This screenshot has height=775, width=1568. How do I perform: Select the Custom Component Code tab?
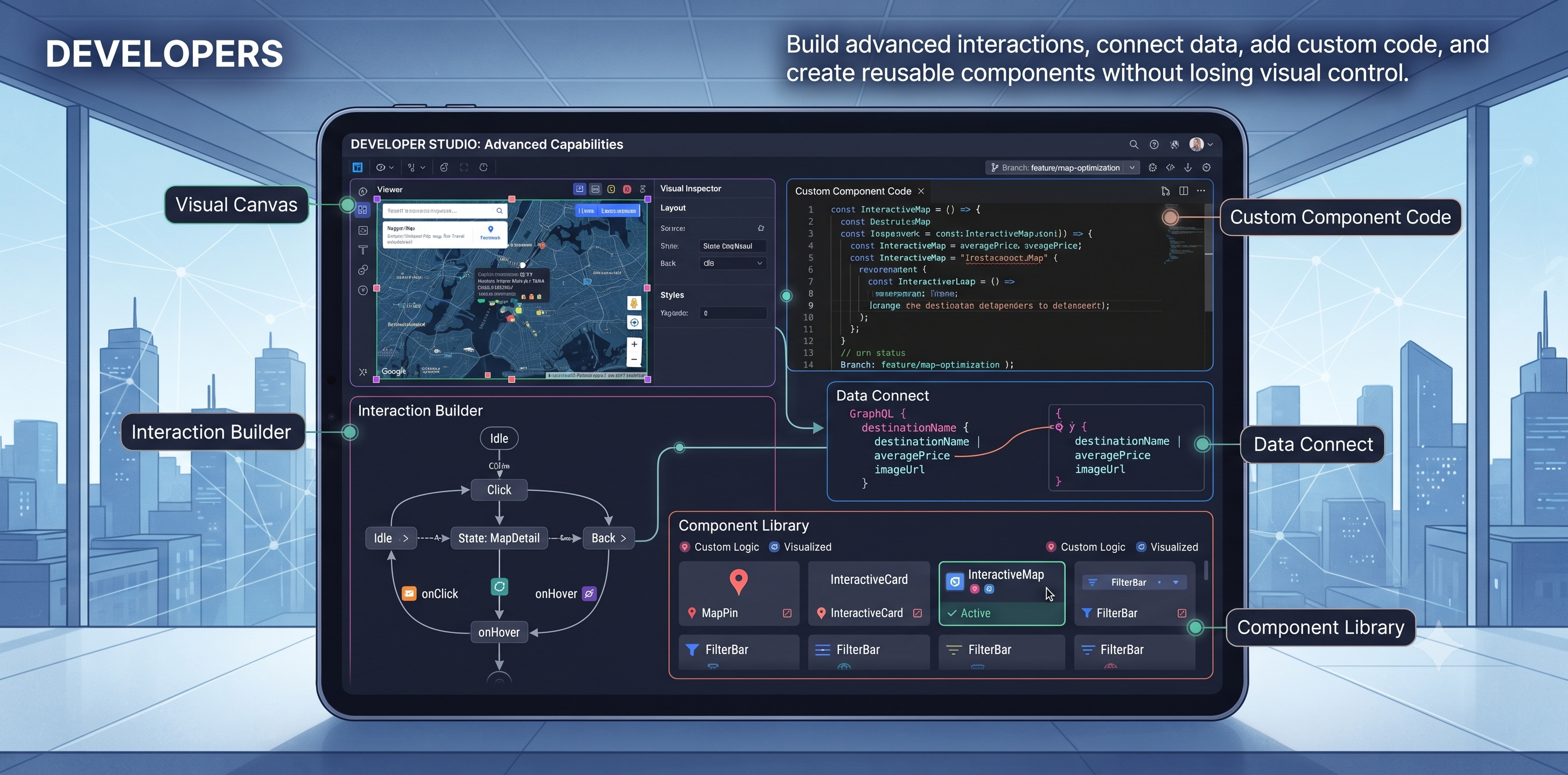tap(853, 191)
